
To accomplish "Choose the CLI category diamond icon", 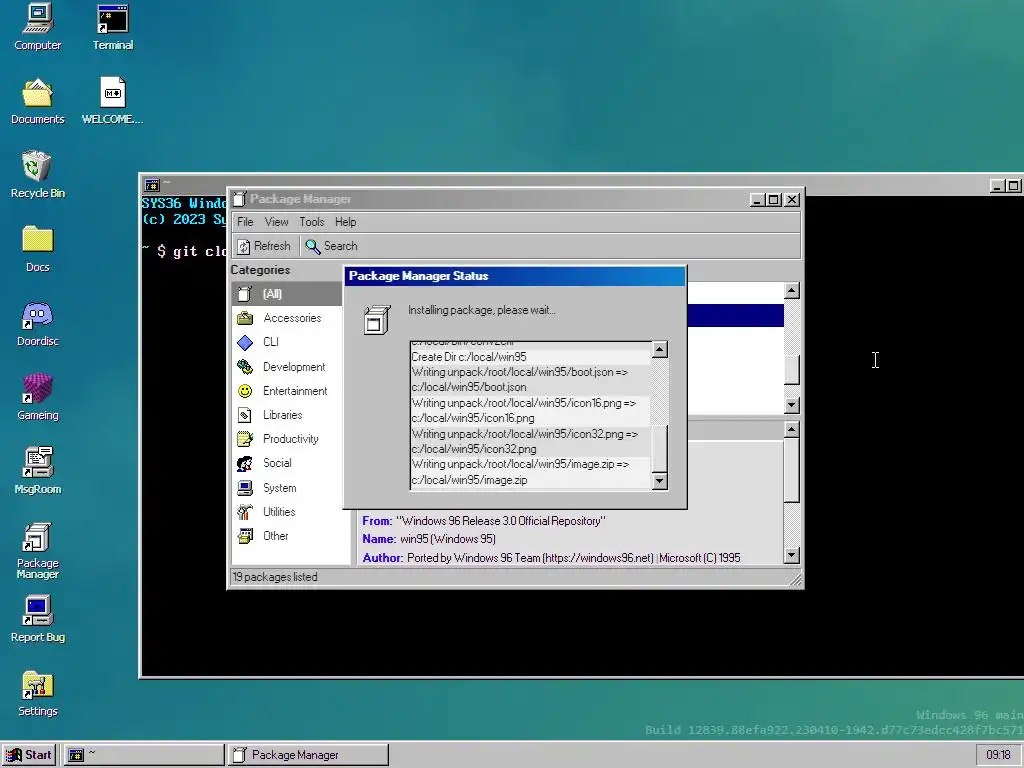I will point(245,342).
